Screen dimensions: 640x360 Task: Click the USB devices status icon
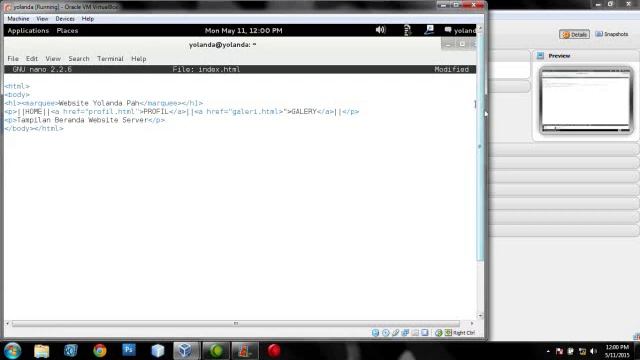point(396,333)
